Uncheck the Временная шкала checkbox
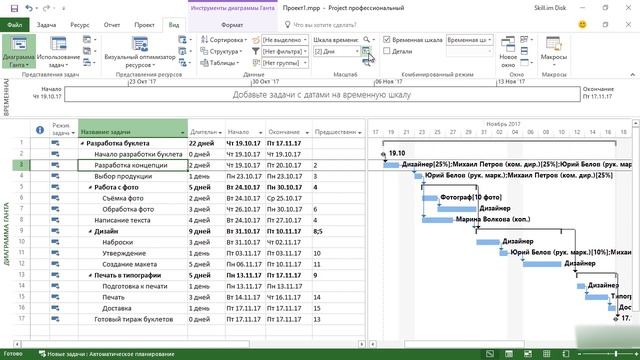 click(x=387, y=40)
